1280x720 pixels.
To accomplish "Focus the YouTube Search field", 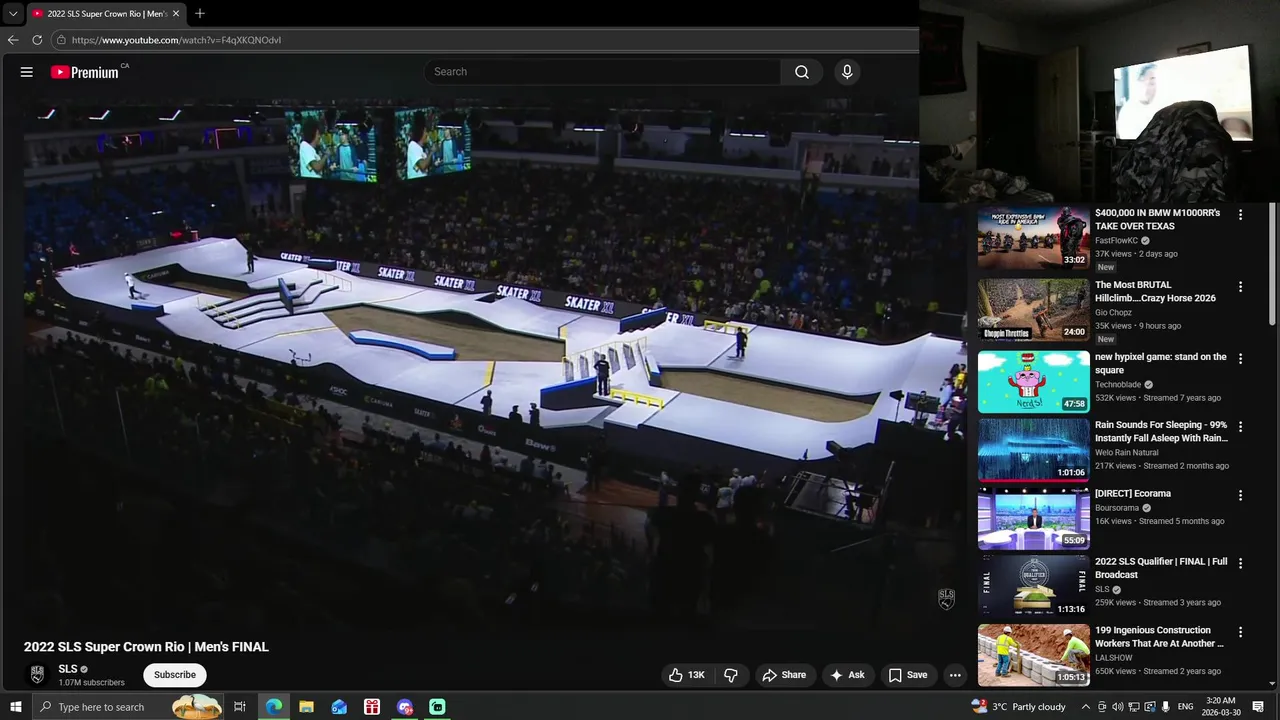I will click(x=603, y=72).
